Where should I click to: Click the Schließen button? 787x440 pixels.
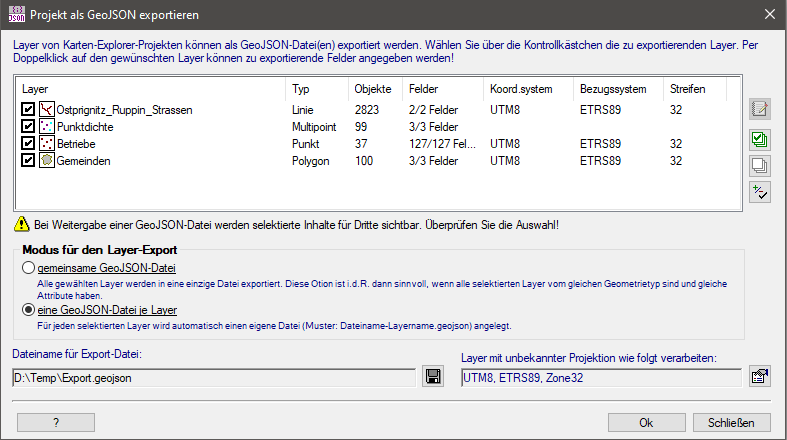tap(731, 422)
